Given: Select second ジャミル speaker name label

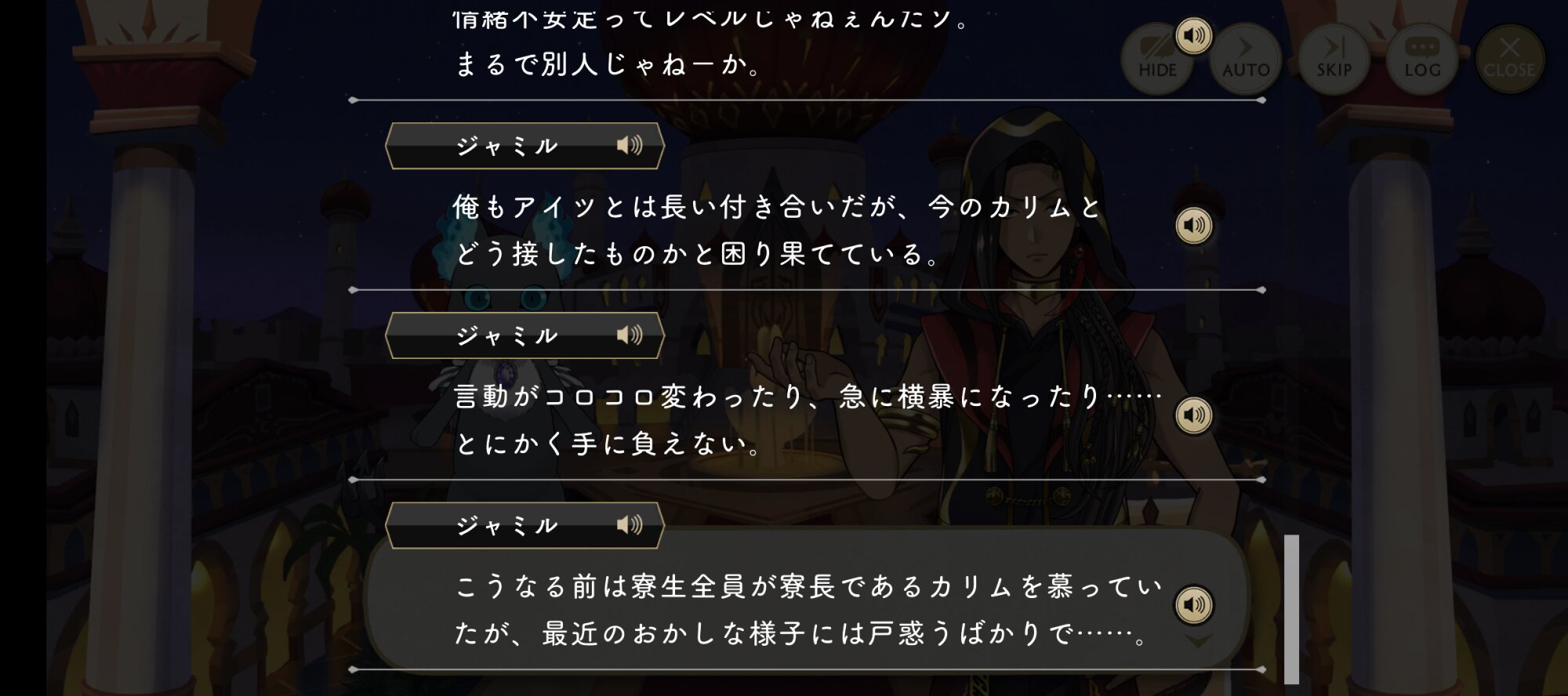Looking at the screenshot, I should click(506, 336).
